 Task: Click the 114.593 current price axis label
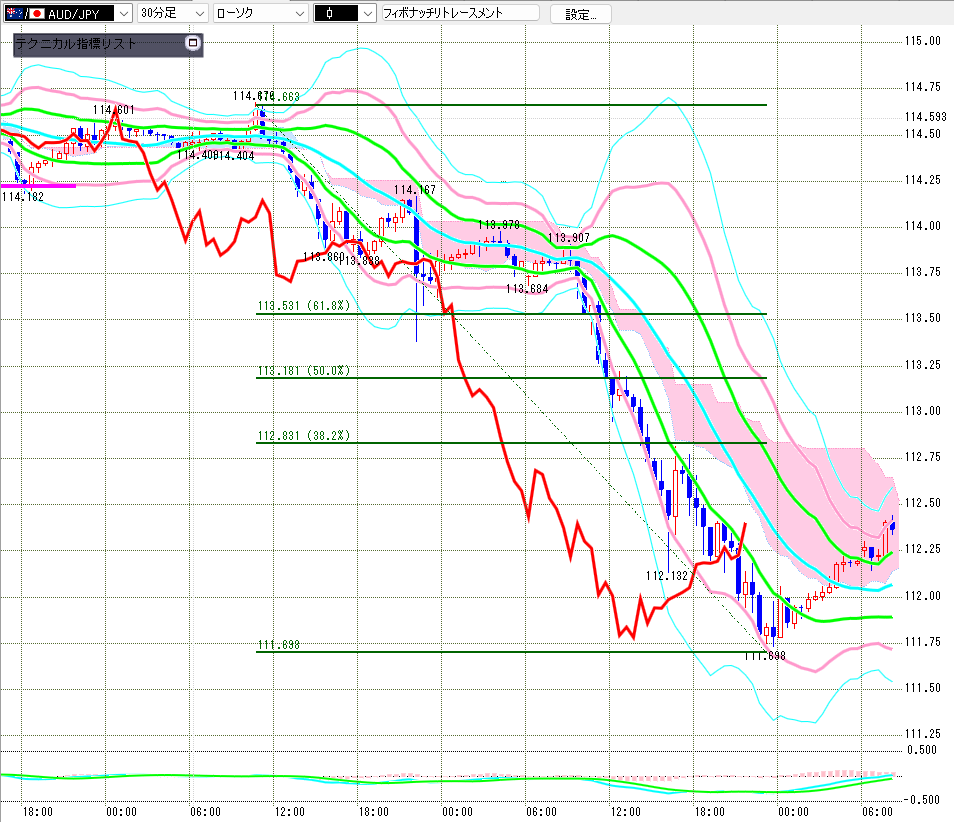925,117
